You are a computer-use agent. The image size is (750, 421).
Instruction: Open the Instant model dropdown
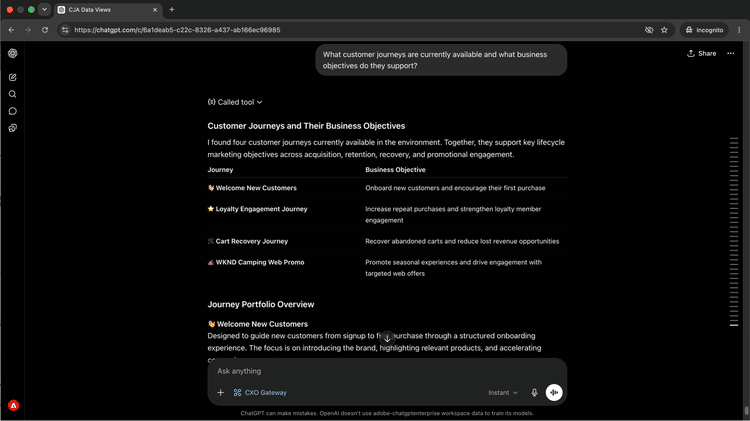pyautogui.click(x=503, y=393)
